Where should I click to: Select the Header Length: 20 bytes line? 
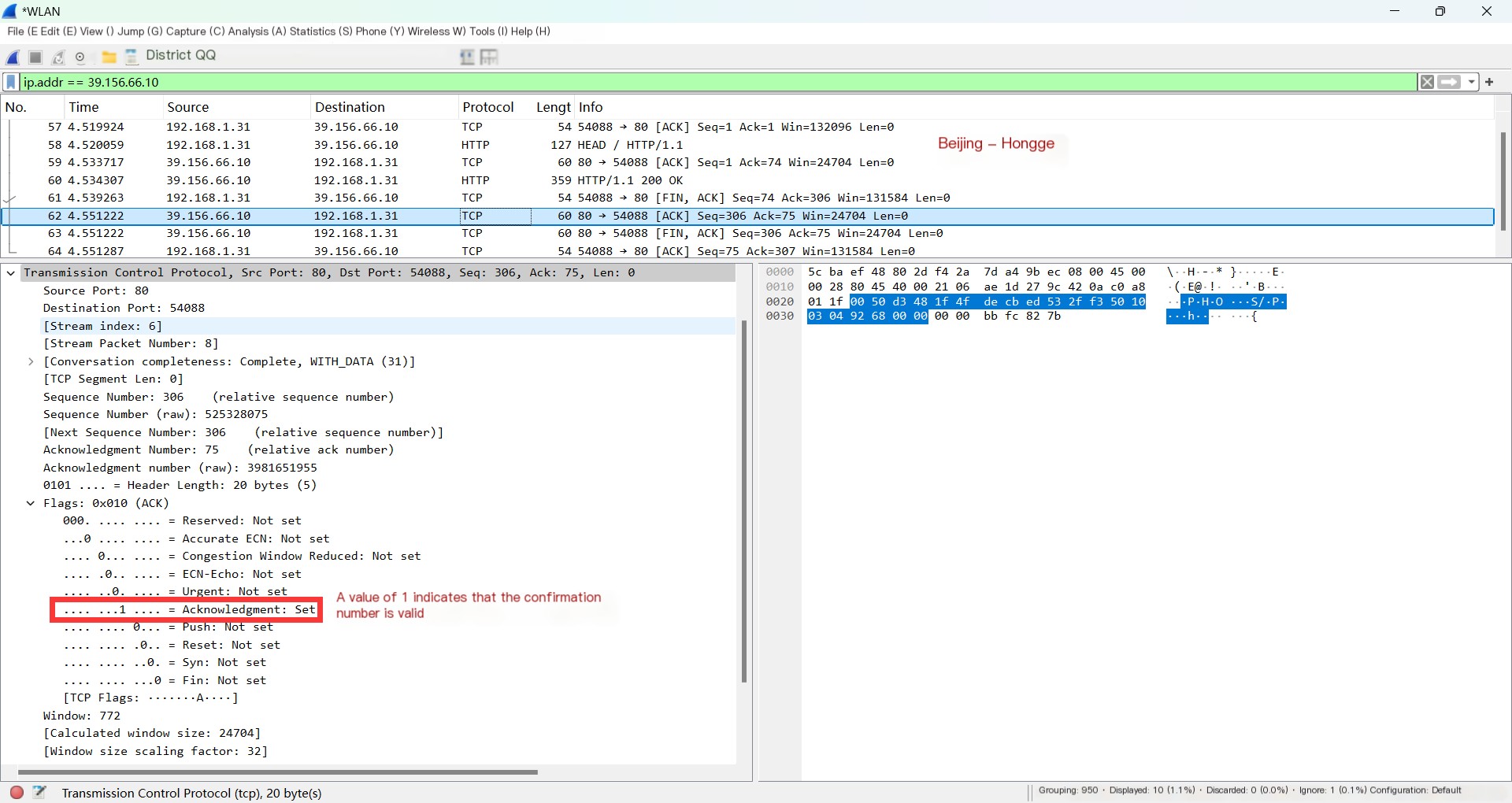[180, 486]
